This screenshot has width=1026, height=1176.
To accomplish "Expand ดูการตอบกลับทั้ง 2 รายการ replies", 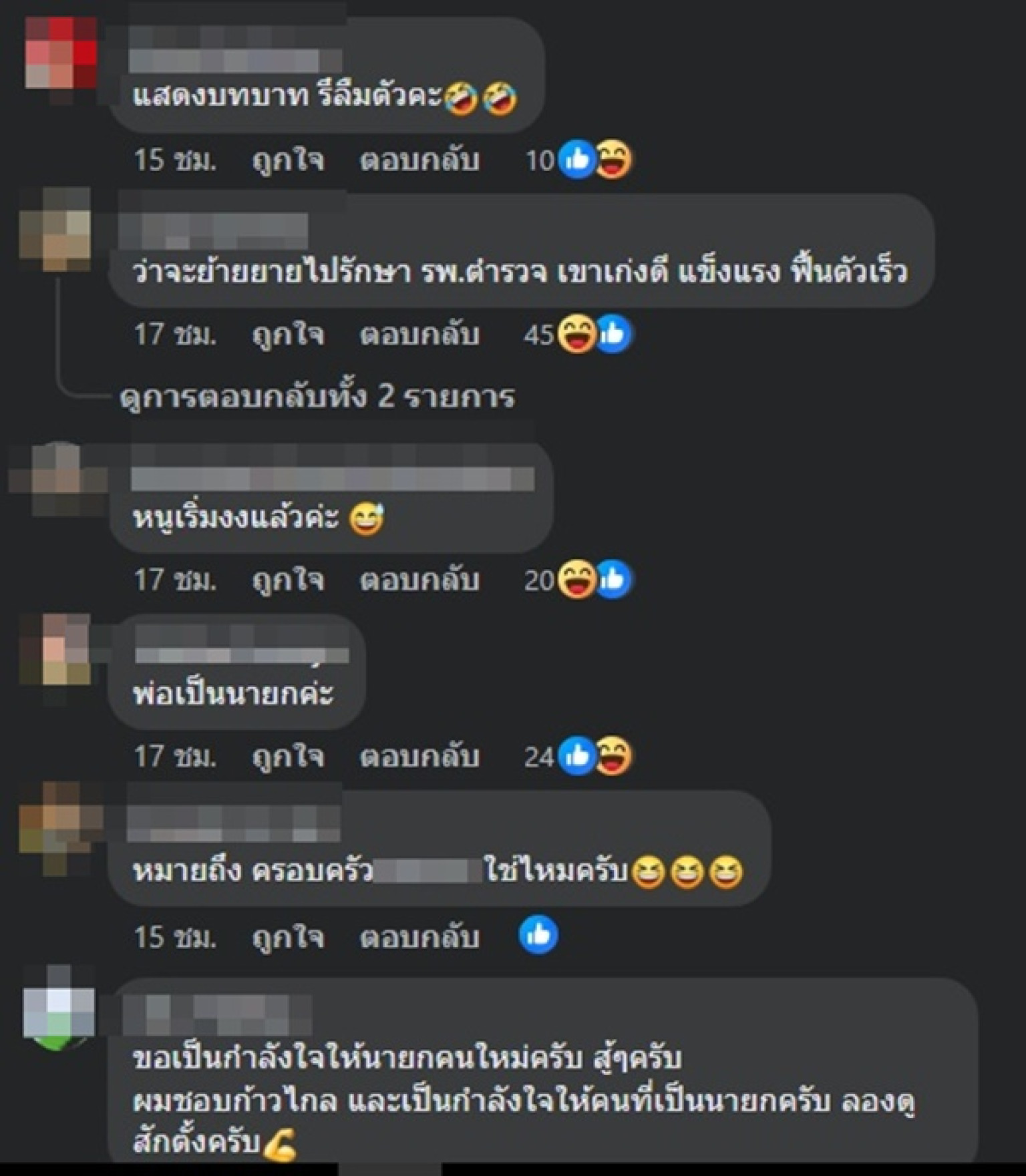I will (x=317, y=397).
